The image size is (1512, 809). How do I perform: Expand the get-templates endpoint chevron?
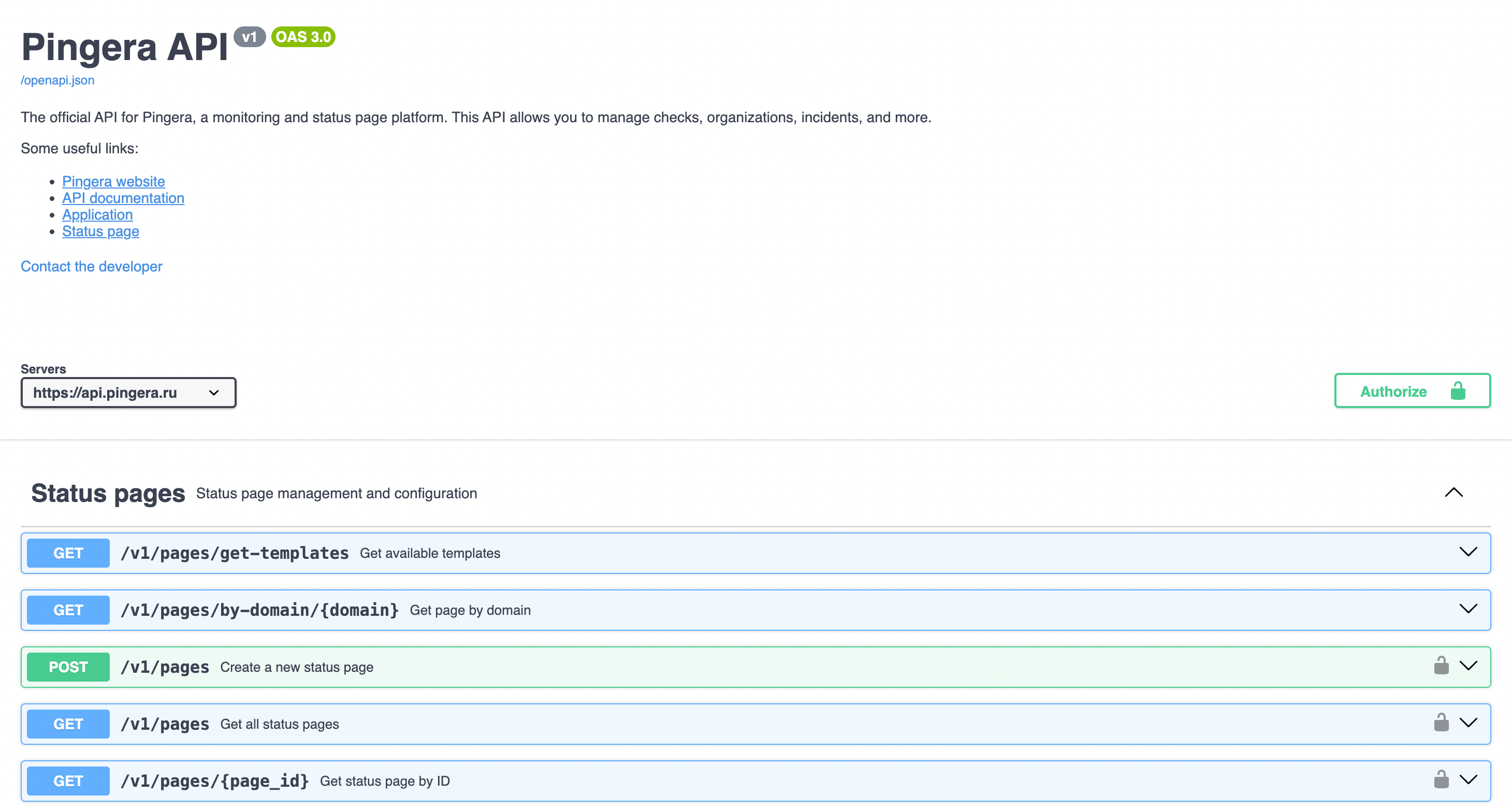coord(1468,552)
